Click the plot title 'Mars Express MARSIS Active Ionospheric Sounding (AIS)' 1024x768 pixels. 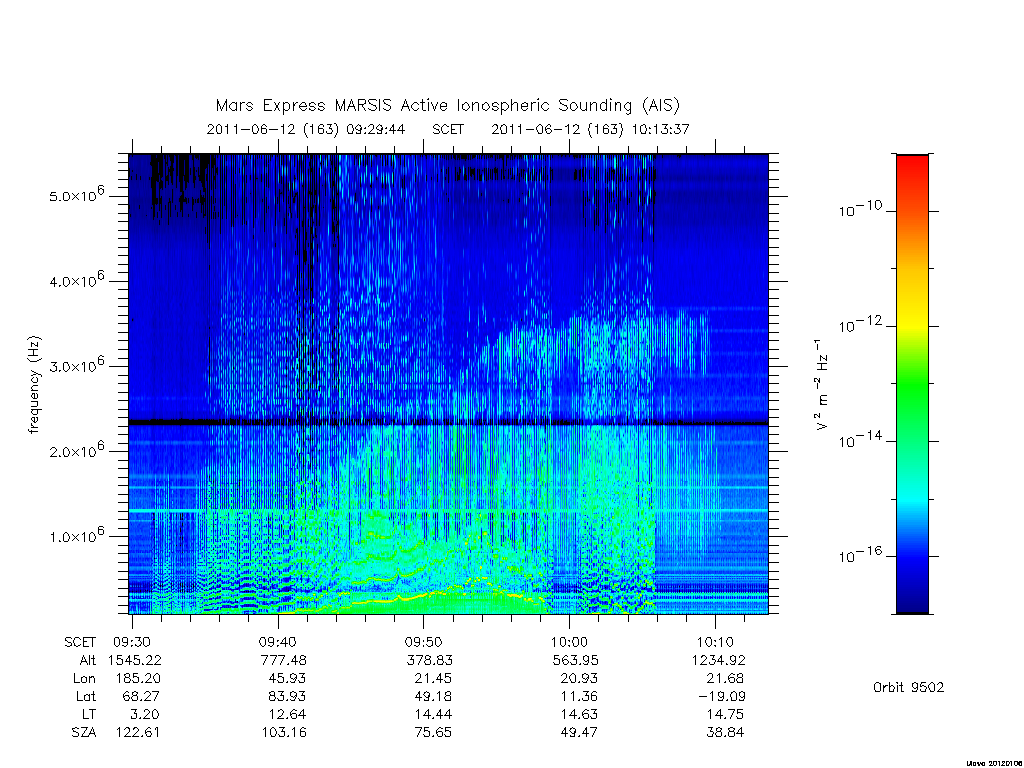click(x=448, y=106)
